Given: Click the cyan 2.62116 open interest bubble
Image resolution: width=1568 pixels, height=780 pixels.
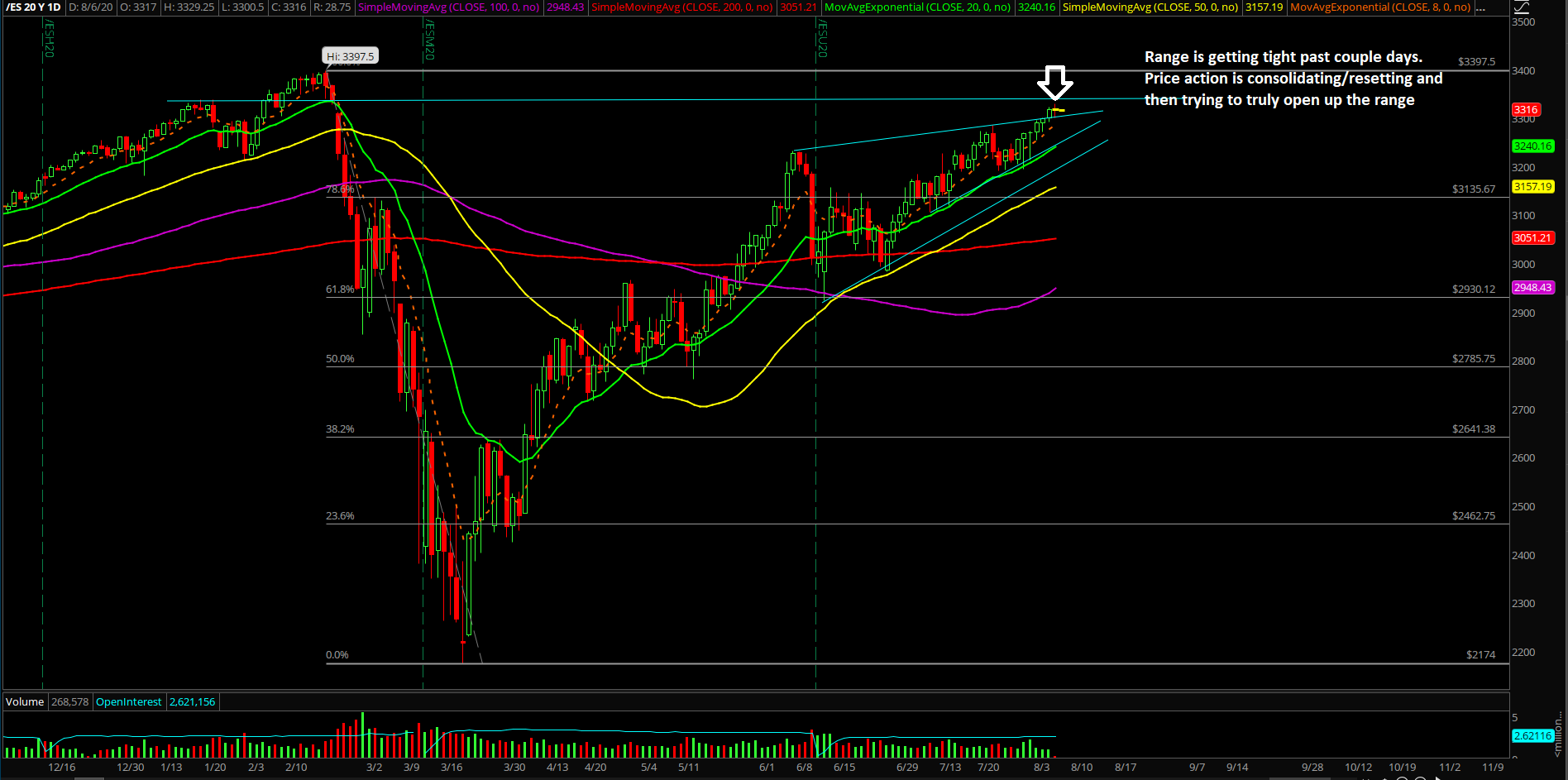Looking at the screenshot, I should point(1532,735).
